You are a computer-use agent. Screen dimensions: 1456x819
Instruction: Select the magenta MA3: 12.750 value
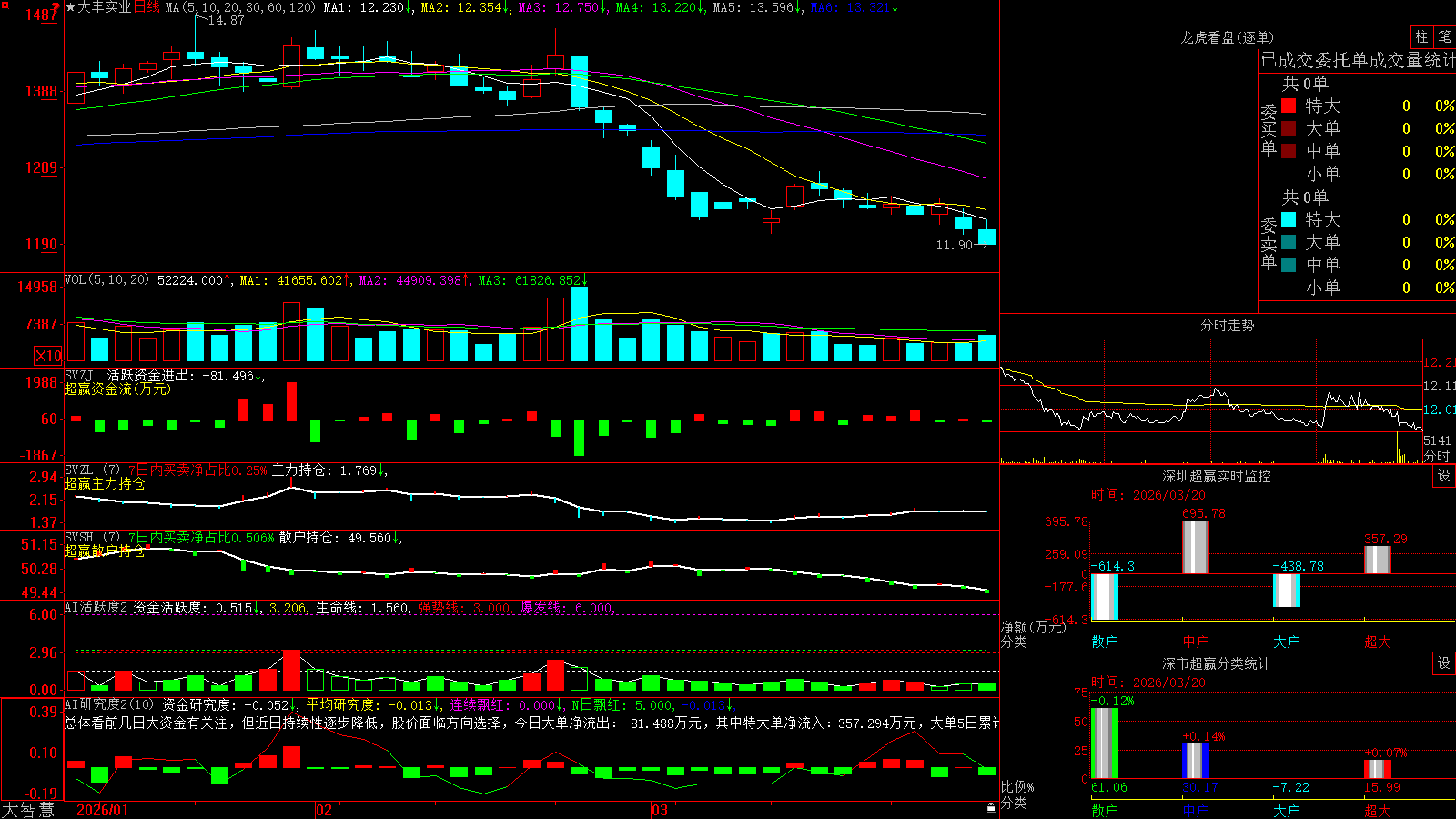pos(560,7)
